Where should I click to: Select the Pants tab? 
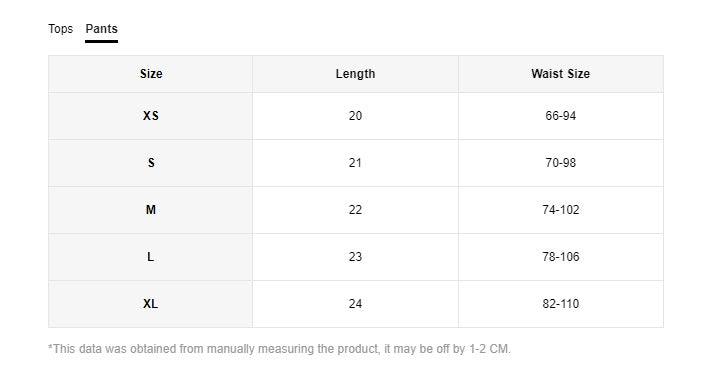[x=101, y=29]
